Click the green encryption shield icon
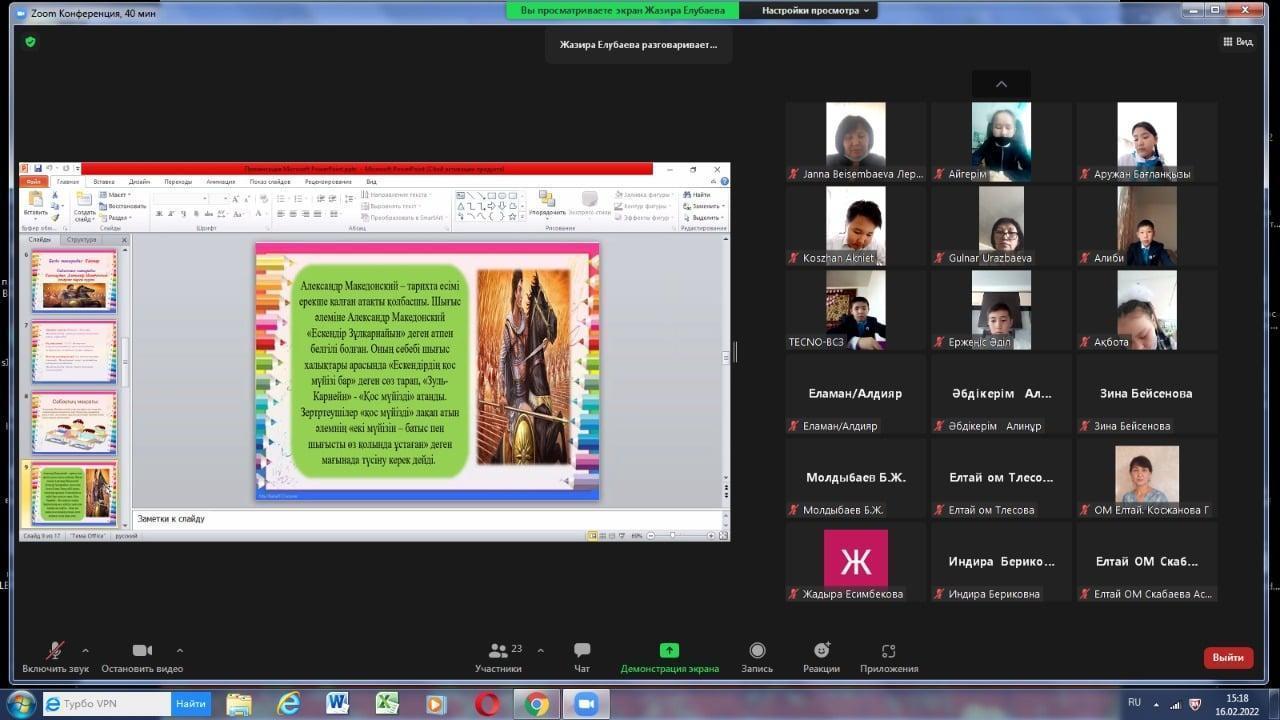 [30, 42]
